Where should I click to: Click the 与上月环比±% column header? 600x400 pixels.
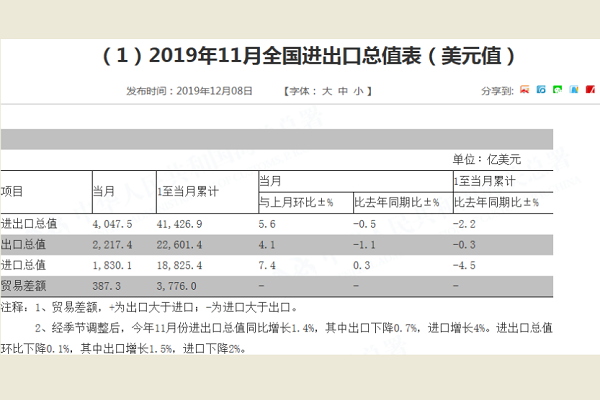(x=296, y=202)
